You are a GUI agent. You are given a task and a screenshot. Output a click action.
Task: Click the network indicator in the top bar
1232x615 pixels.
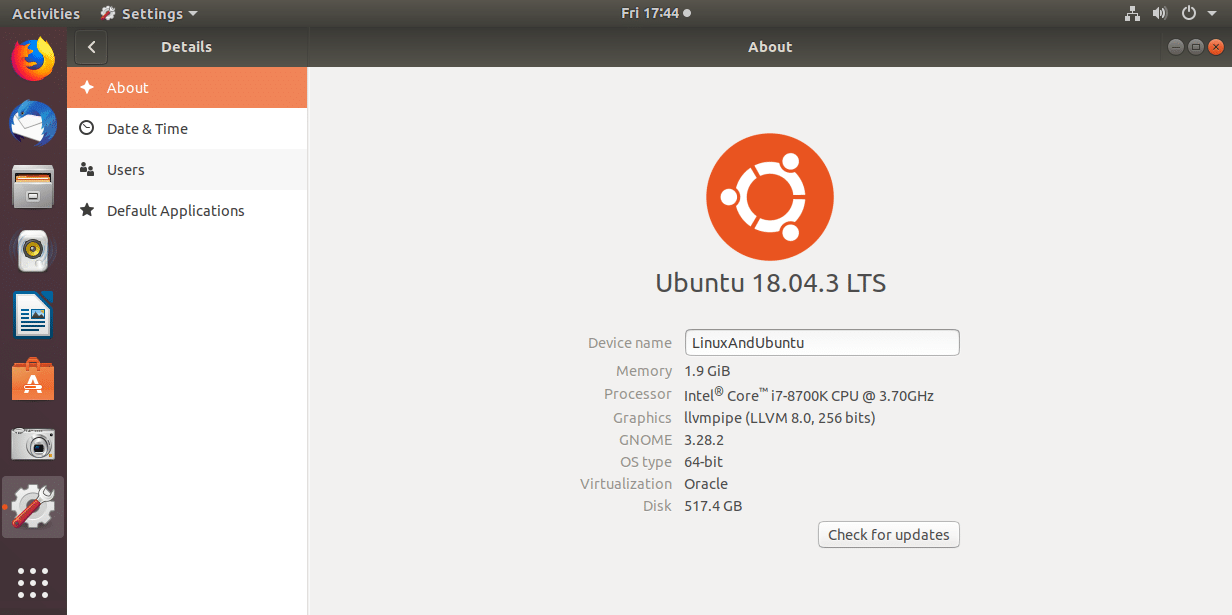click(1132, 13)
